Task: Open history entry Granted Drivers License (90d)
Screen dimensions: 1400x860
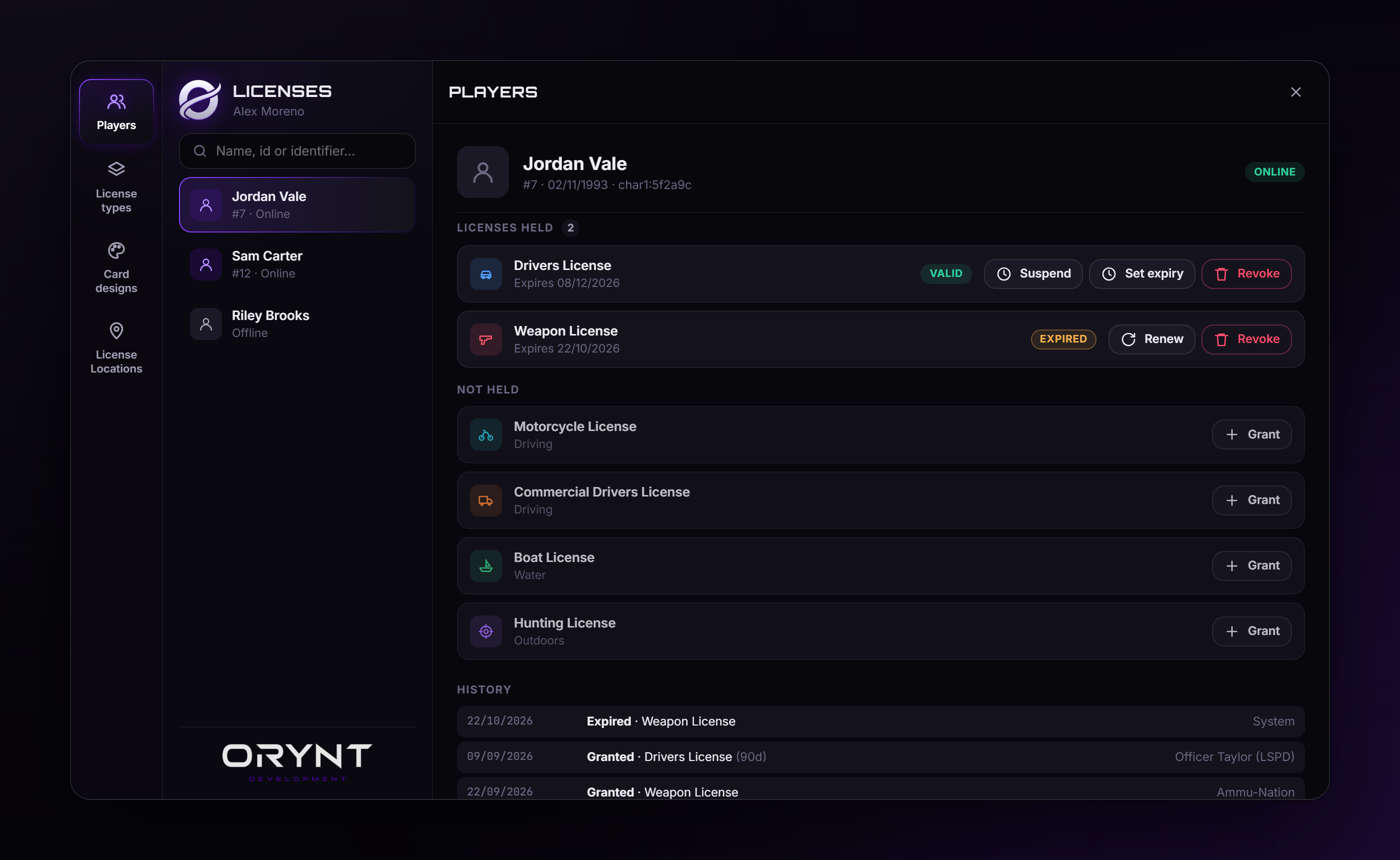Action: pos(880,756)
